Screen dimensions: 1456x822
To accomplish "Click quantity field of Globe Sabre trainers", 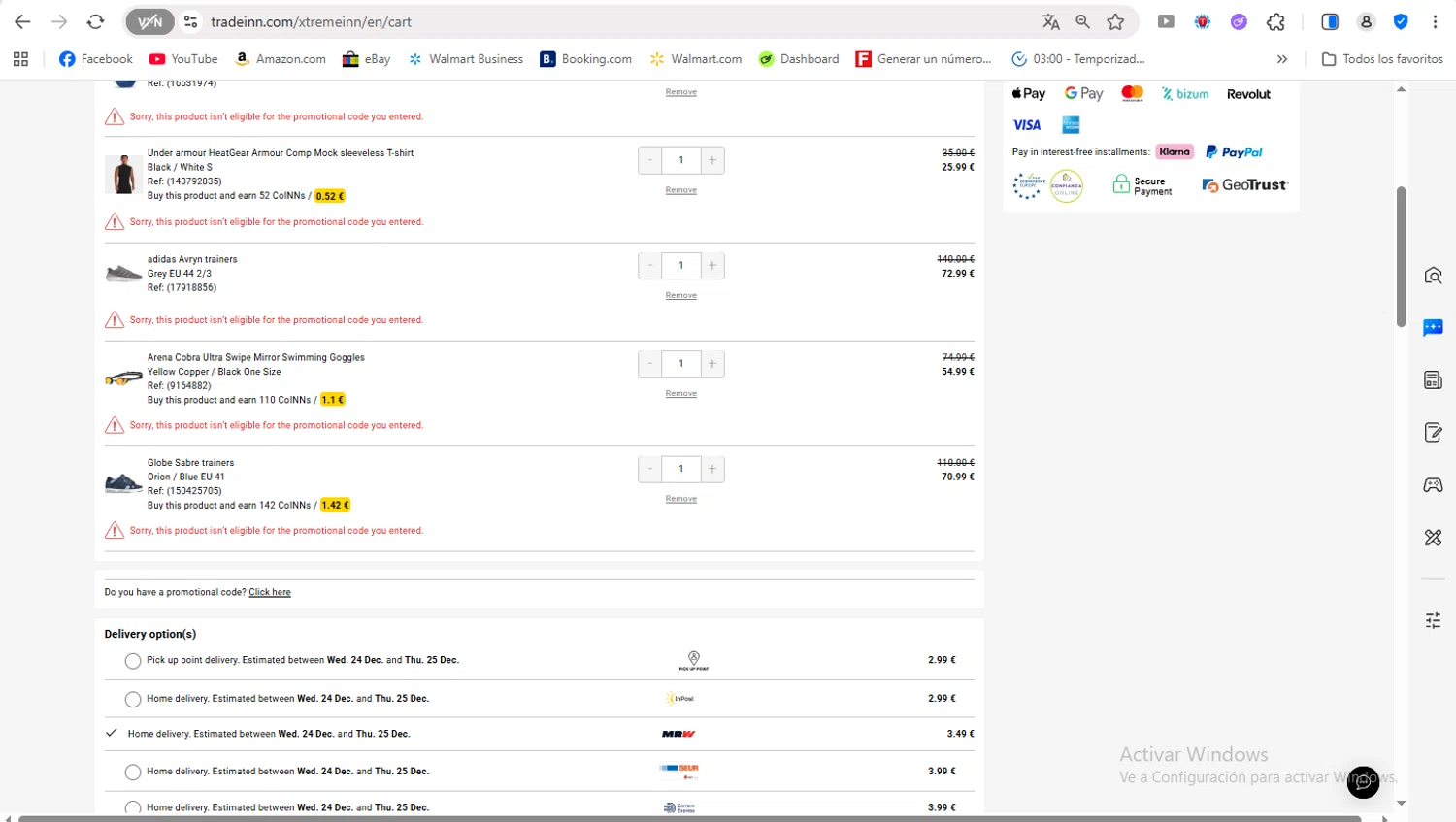I will pos(681,470).
